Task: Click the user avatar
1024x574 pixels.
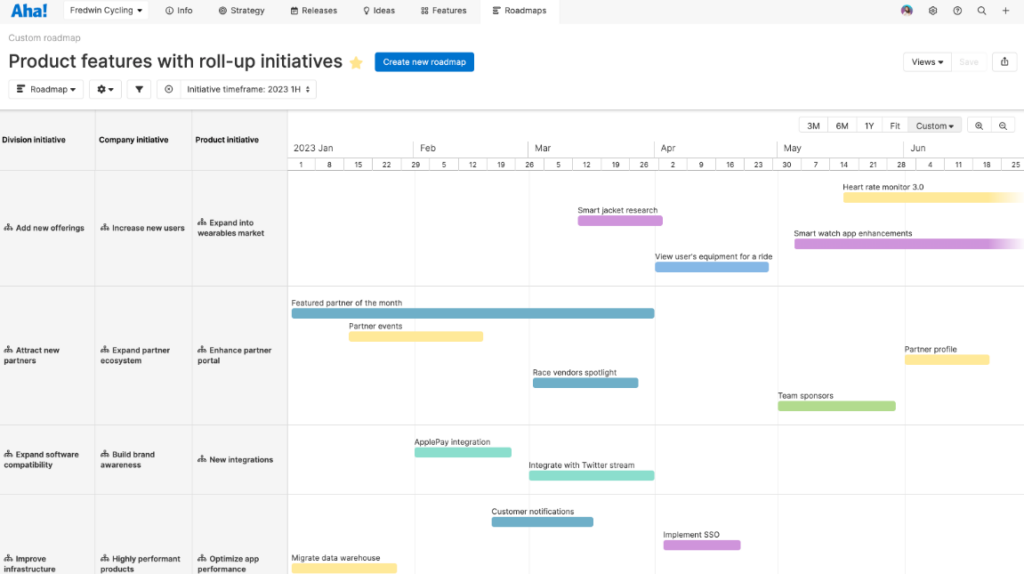Action: pyautogui.click(x=907, y=11)
